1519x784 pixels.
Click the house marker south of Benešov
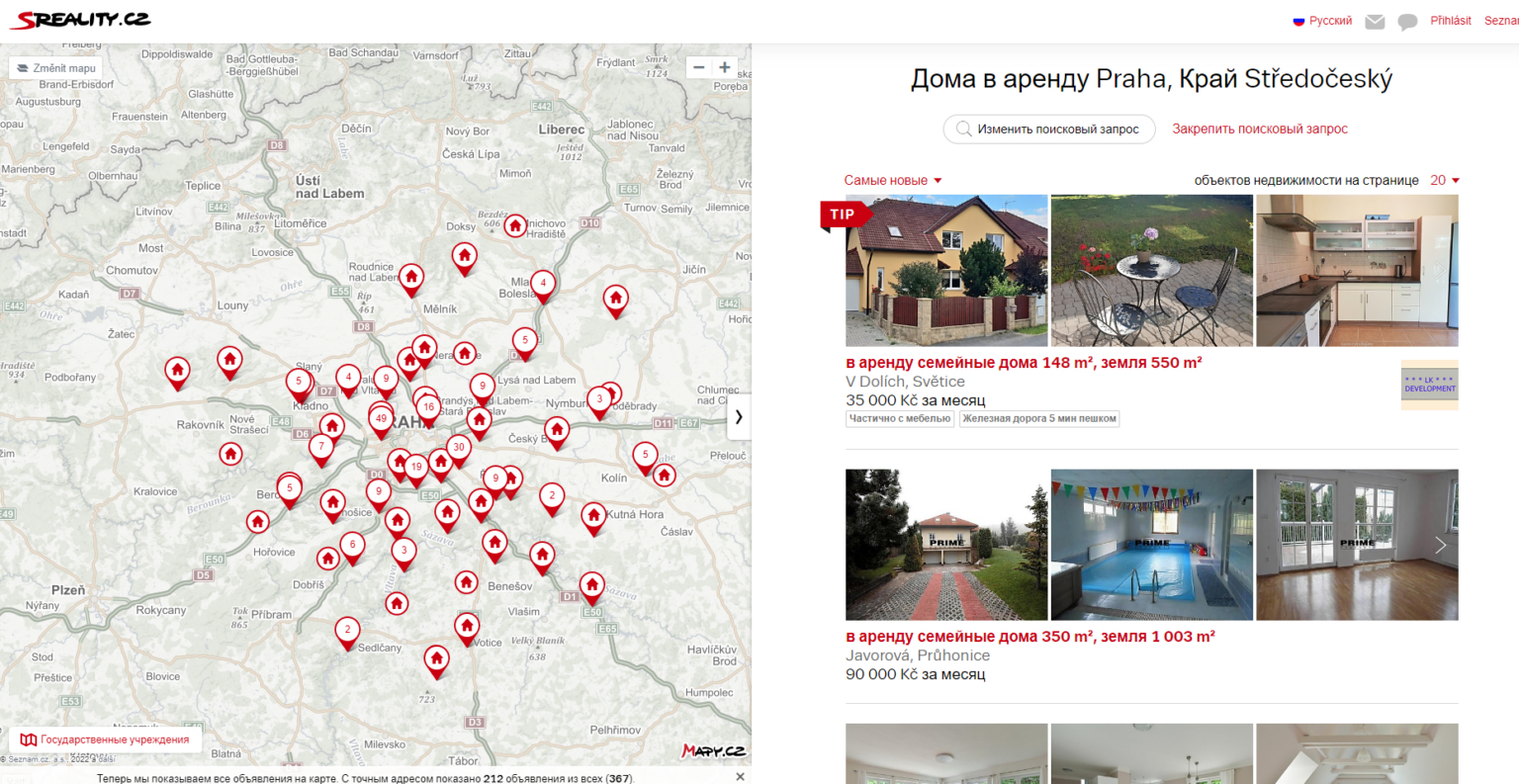click(467, 626)
